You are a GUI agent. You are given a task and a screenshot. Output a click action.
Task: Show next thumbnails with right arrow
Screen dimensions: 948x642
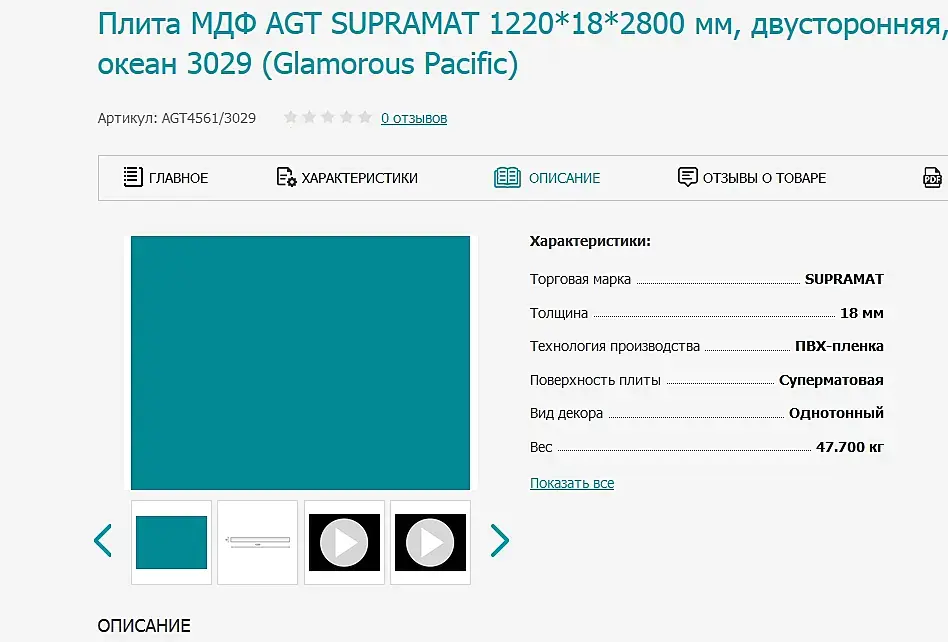click(x=499, y=540)
